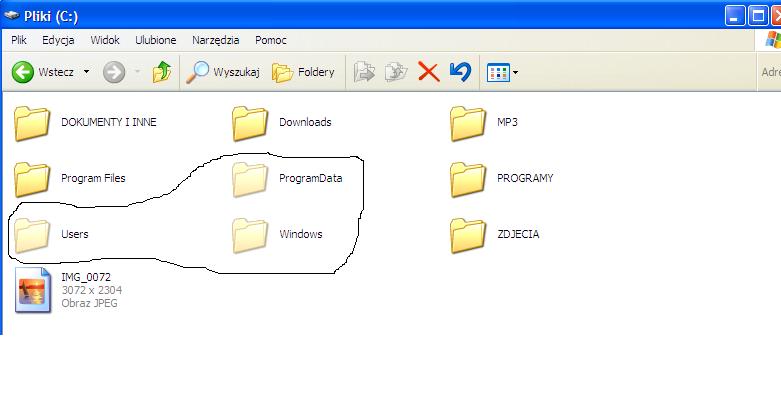Select the hidden Users folder icon
781x400 pixels.
click(x=32, y=235)
